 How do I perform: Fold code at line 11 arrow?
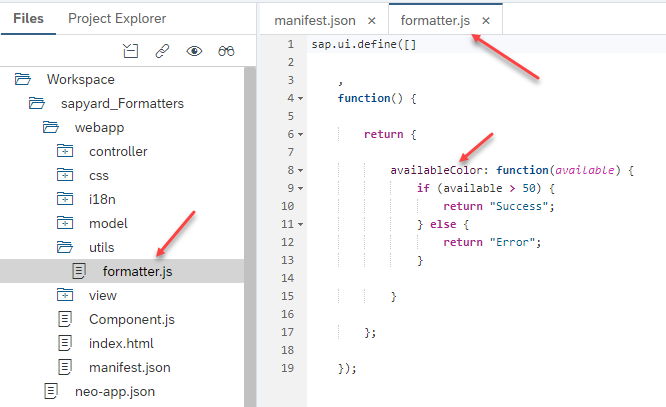[x=300, y=224]
